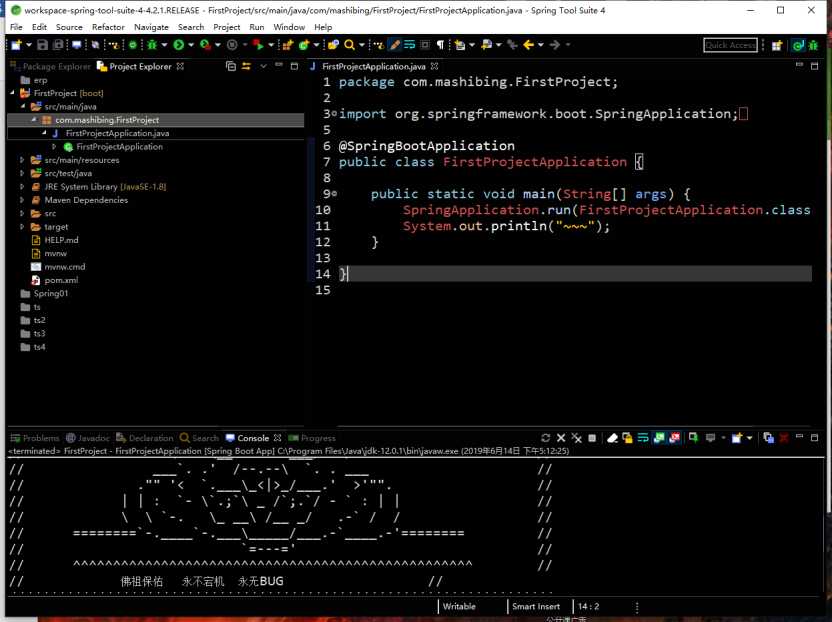The height and width of the screenshot is (622, 832).
Task: Click the Relaunch refresh icon in console
Action: [x=545, y=438]
